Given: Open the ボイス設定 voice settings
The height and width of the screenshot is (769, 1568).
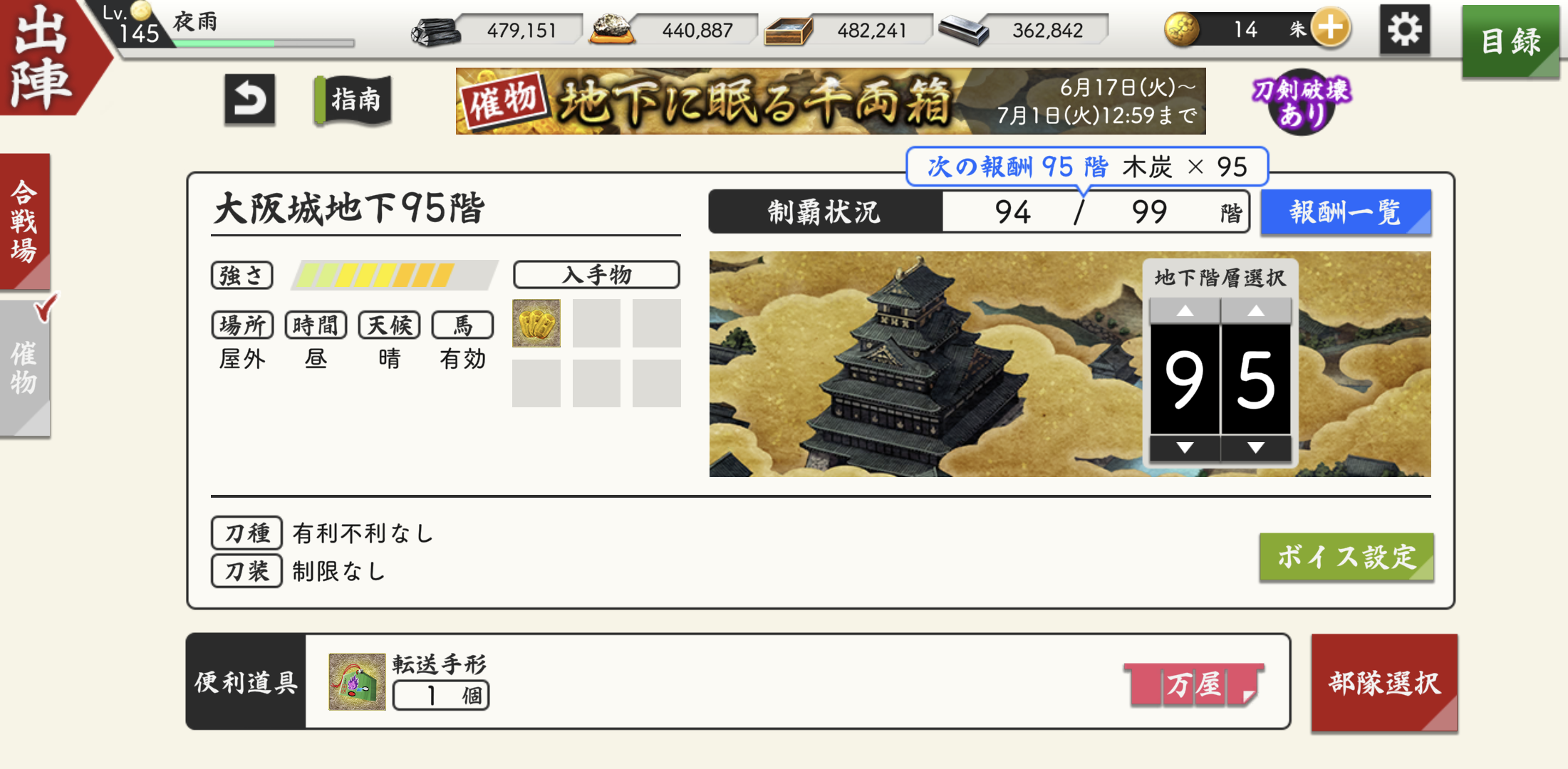Looking at the screenshot, I should click(x=1346, y=557).
